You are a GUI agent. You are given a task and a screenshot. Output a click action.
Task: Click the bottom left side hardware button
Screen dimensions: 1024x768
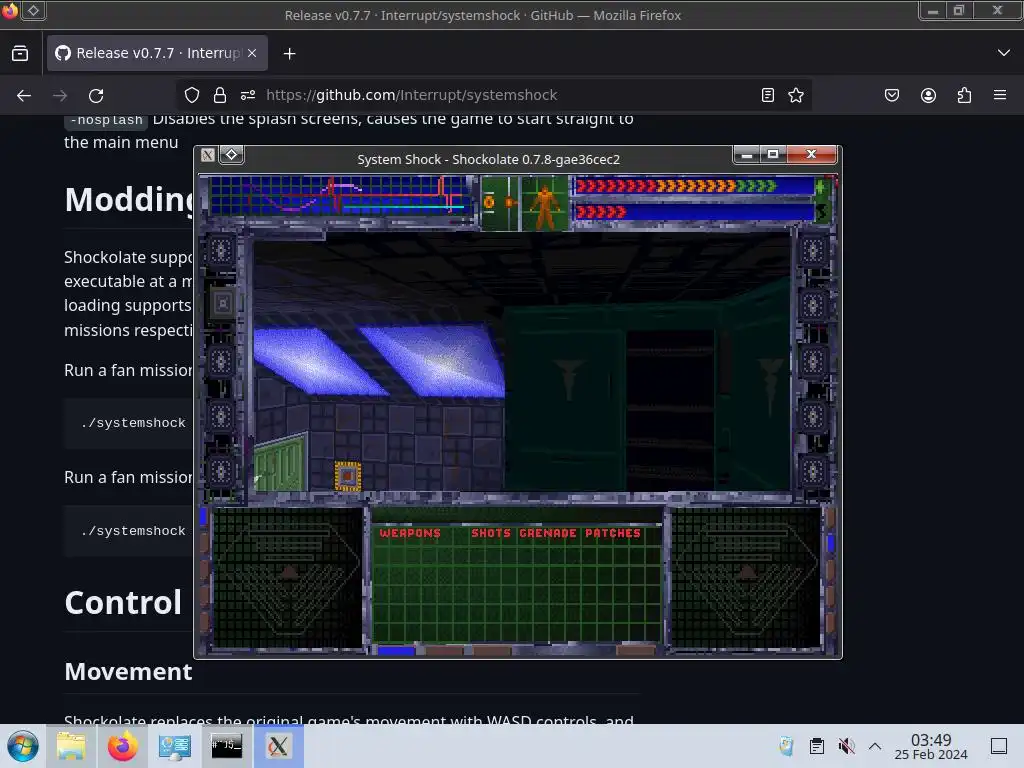[221, 472]
